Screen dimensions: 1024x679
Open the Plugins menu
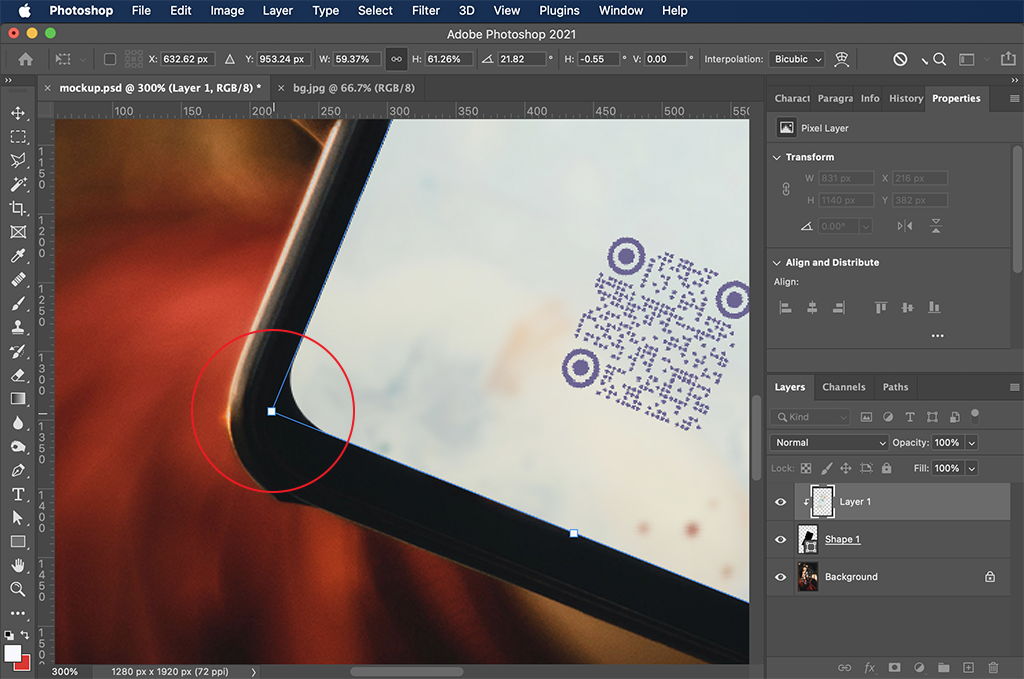tap(559, 10)
